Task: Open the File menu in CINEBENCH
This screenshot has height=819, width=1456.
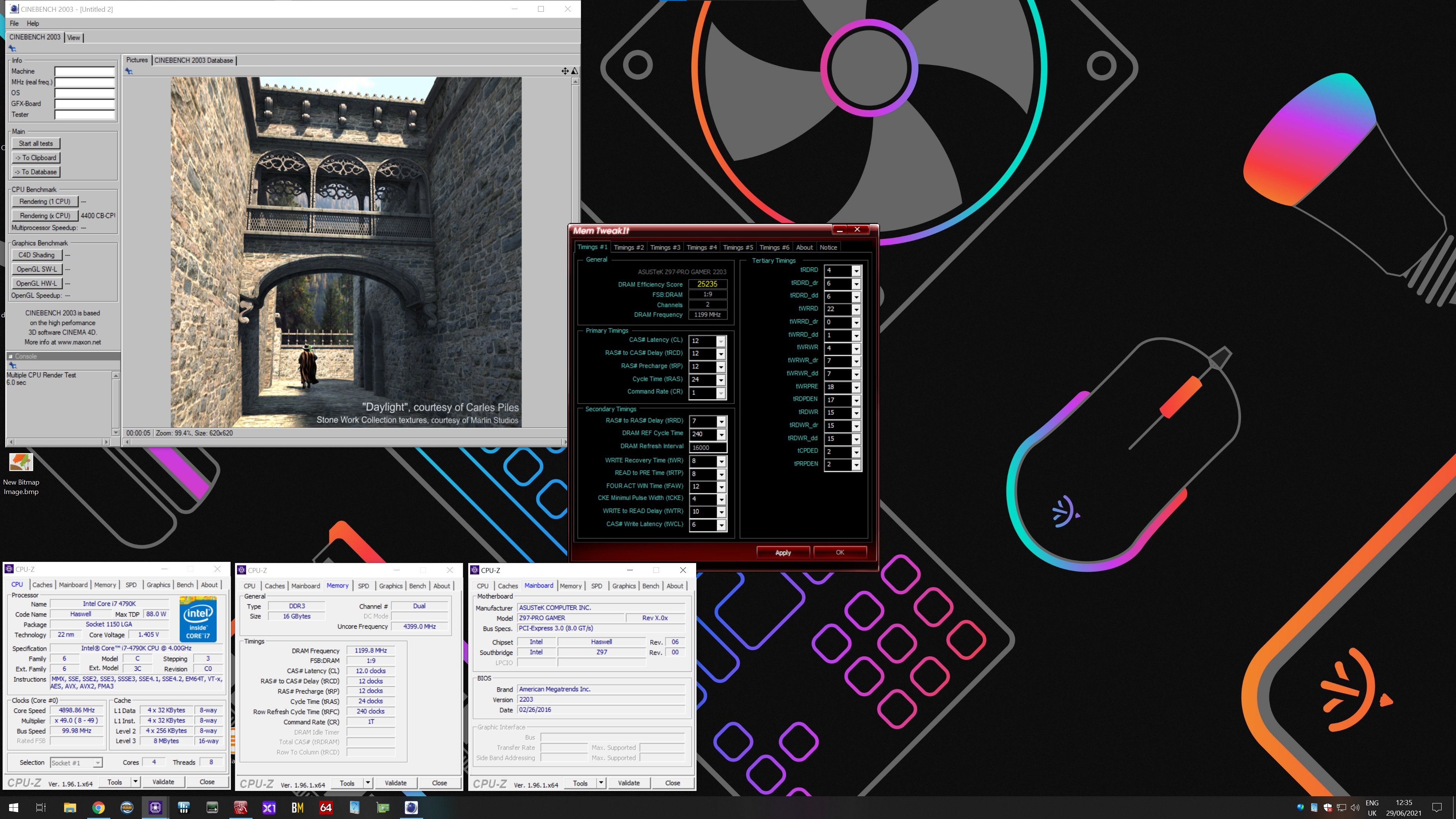Action: point(14,23)
